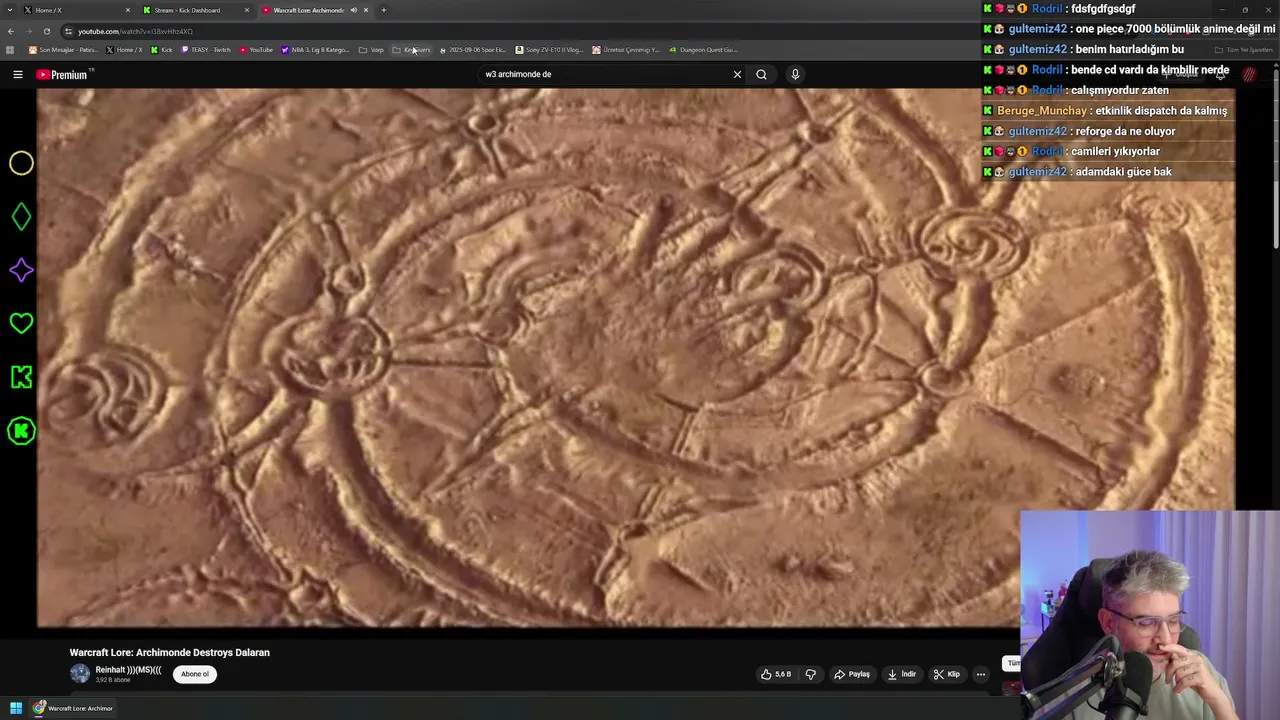Screen dimensions: 1280x720
Task: Open the Sony ZV-E10 II Vlog bookmark
Action: coord(549,50)
